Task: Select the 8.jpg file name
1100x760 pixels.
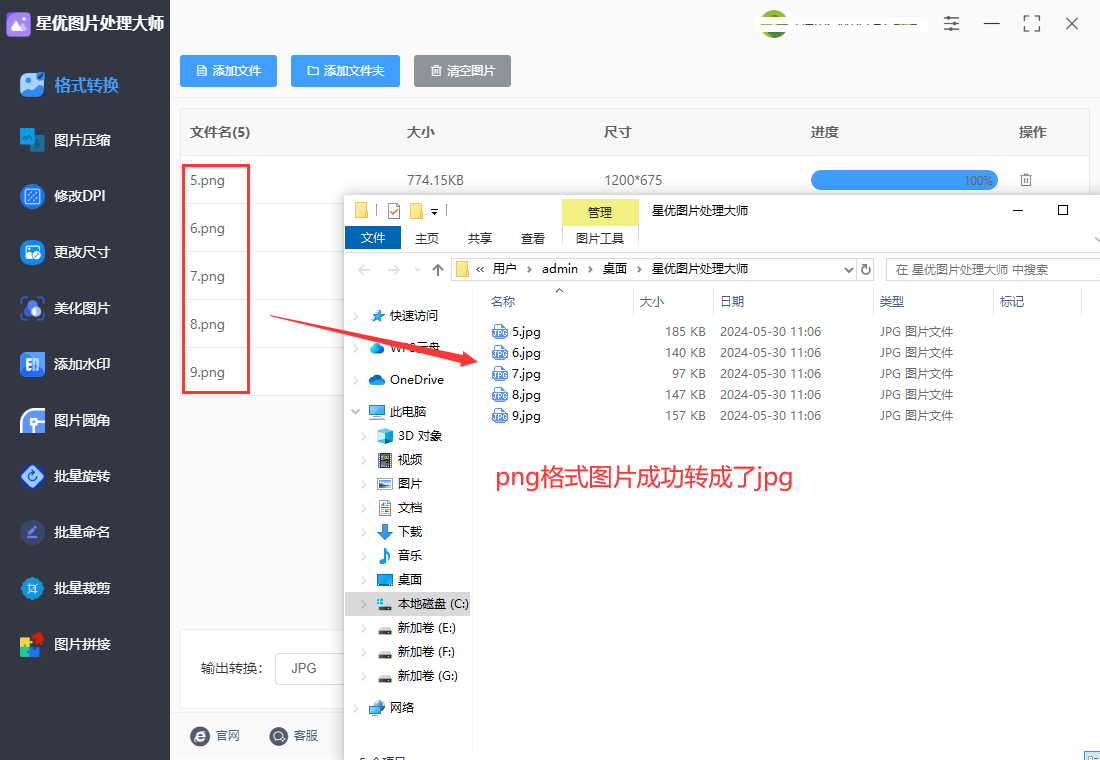Action: pyautogui.click(x=526, y=394)
